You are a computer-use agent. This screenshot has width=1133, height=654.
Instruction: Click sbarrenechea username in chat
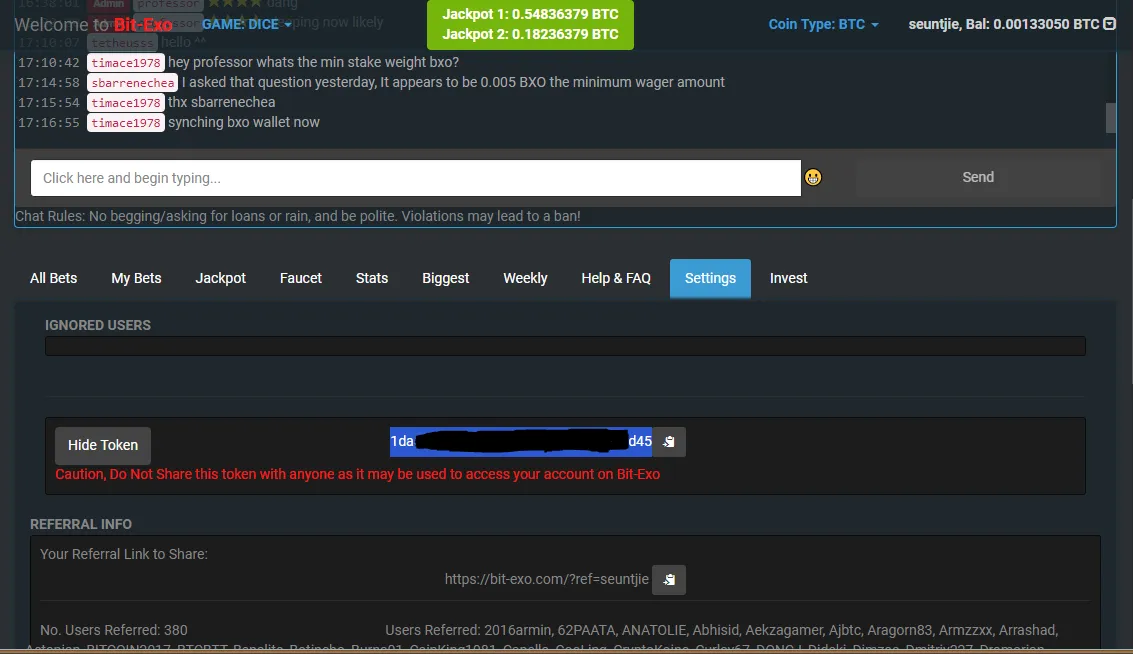click(133, 82)
